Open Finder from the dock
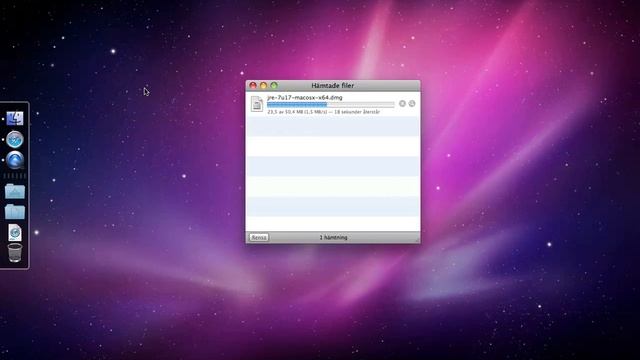640x360 pixels. [x=15, y=118]
